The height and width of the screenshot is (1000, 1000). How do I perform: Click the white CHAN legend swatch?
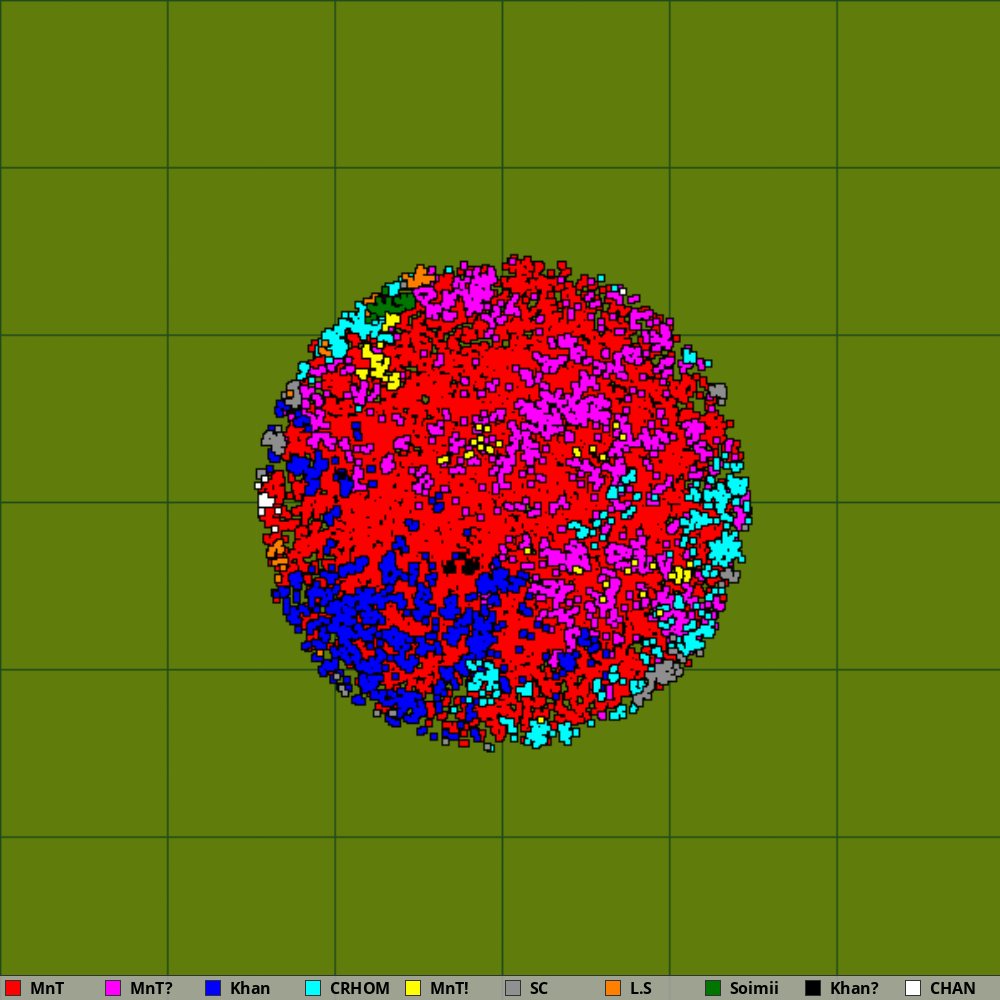pyautogui.click(x=913, y=988)
